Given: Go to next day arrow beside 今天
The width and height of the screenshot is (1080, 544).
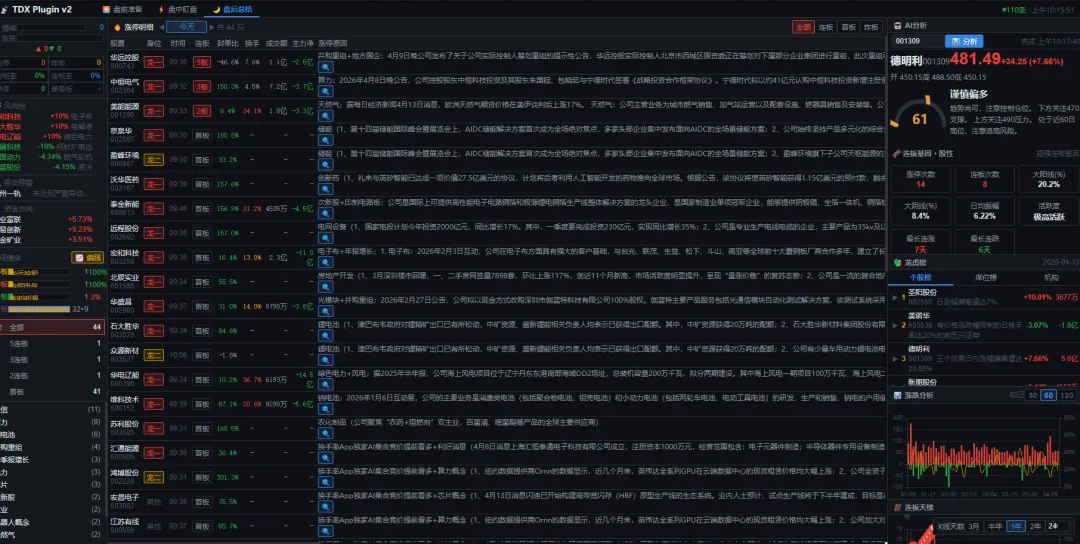Looking at the screenshot, I should (x=211, y=27).
